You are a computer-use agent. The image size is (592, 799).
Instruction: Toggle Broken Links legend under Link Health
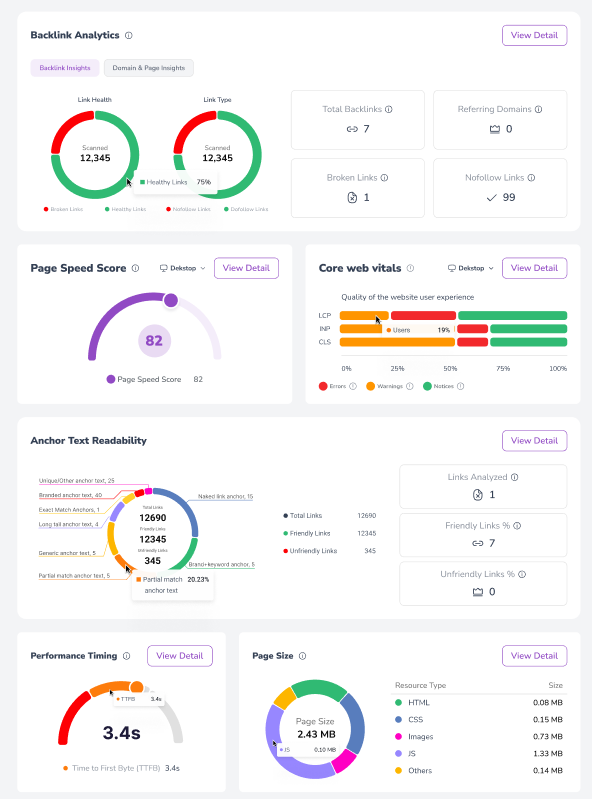(x=63, y=209)
